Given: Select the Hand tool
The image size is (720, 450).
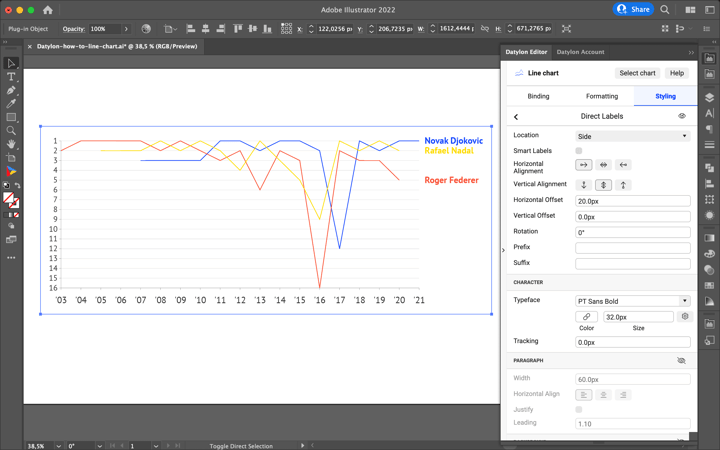Looking at the screenshot, I should (x=11, y=144).
